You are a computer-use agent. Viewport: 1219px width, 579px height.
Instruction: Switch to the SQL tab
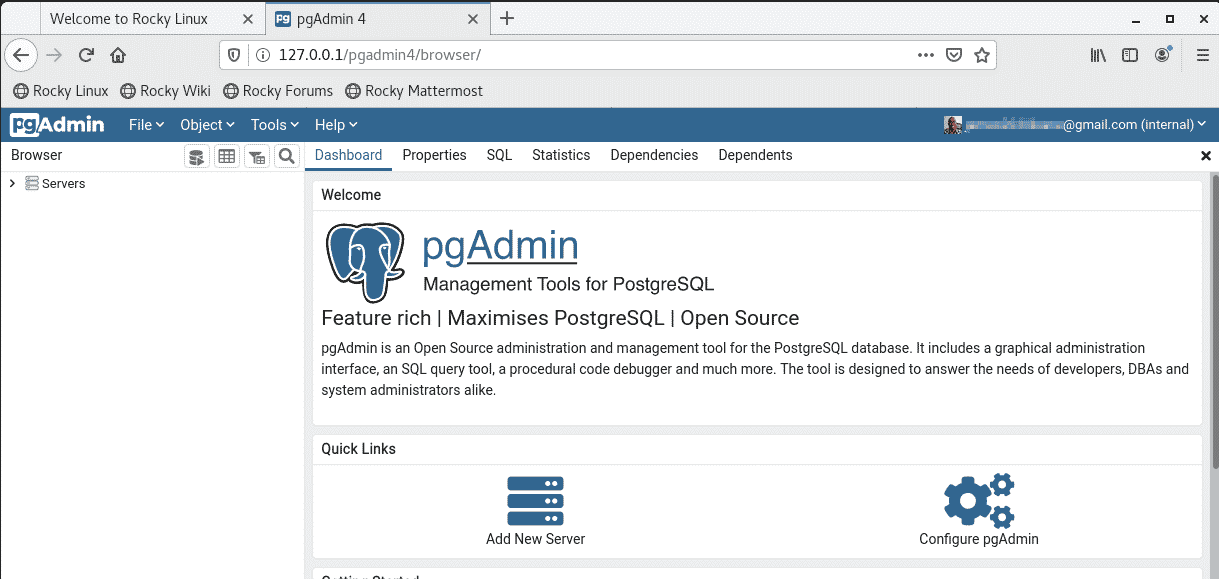(x=499, y=155)
